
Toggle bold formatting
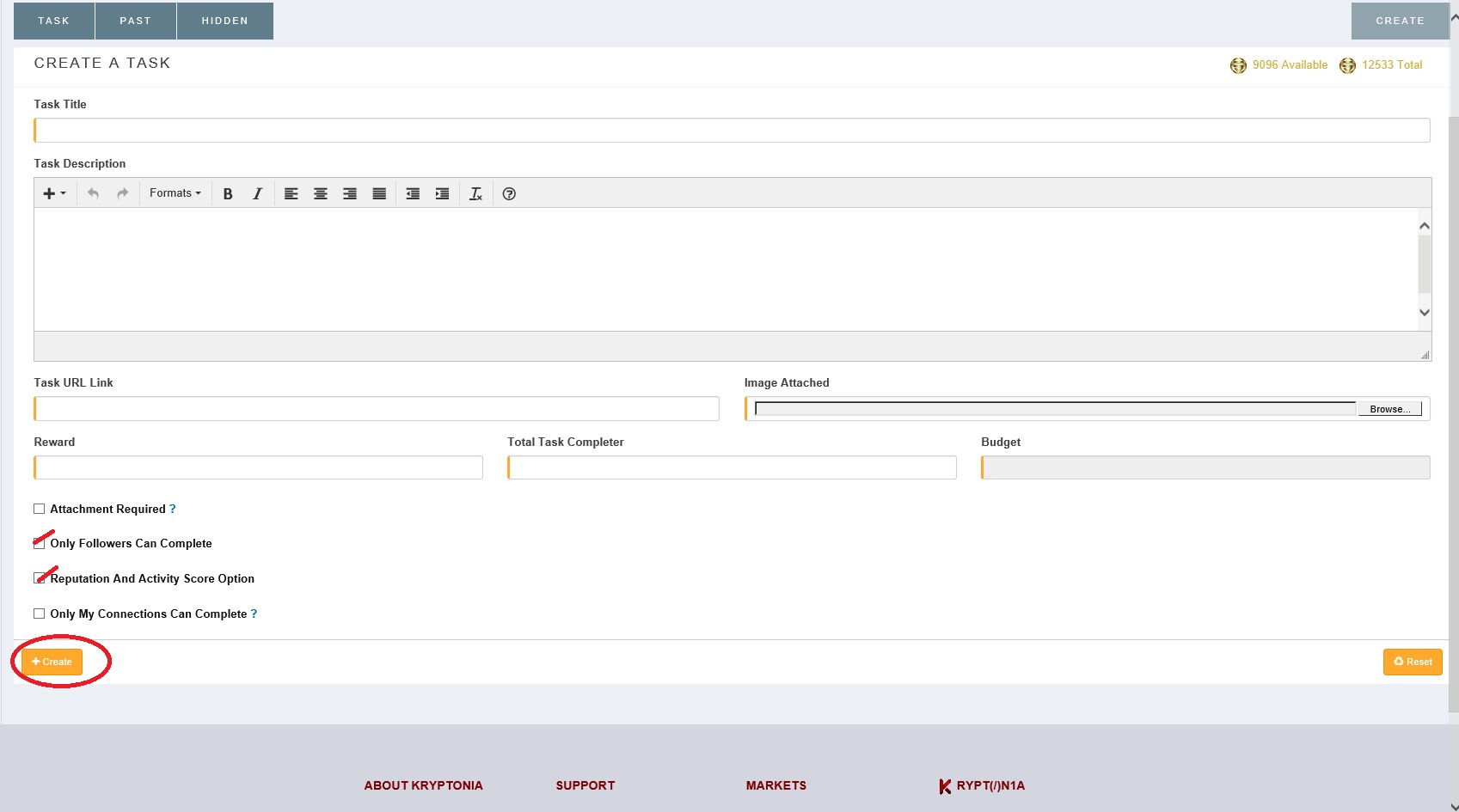click(228, 193)
